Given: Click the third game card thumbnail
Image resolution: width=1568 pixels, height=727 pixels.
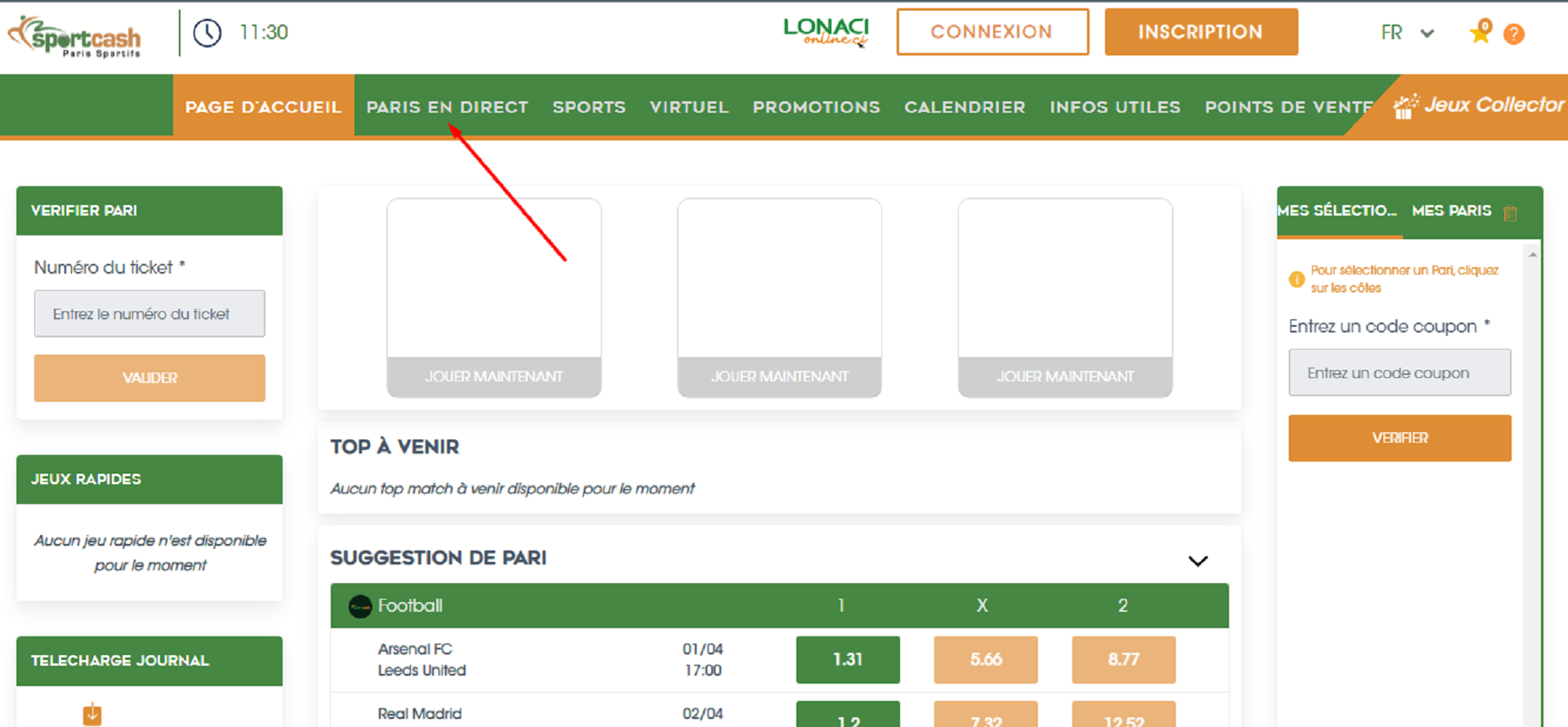Looking at the screenshot, I should point(1065,278).
